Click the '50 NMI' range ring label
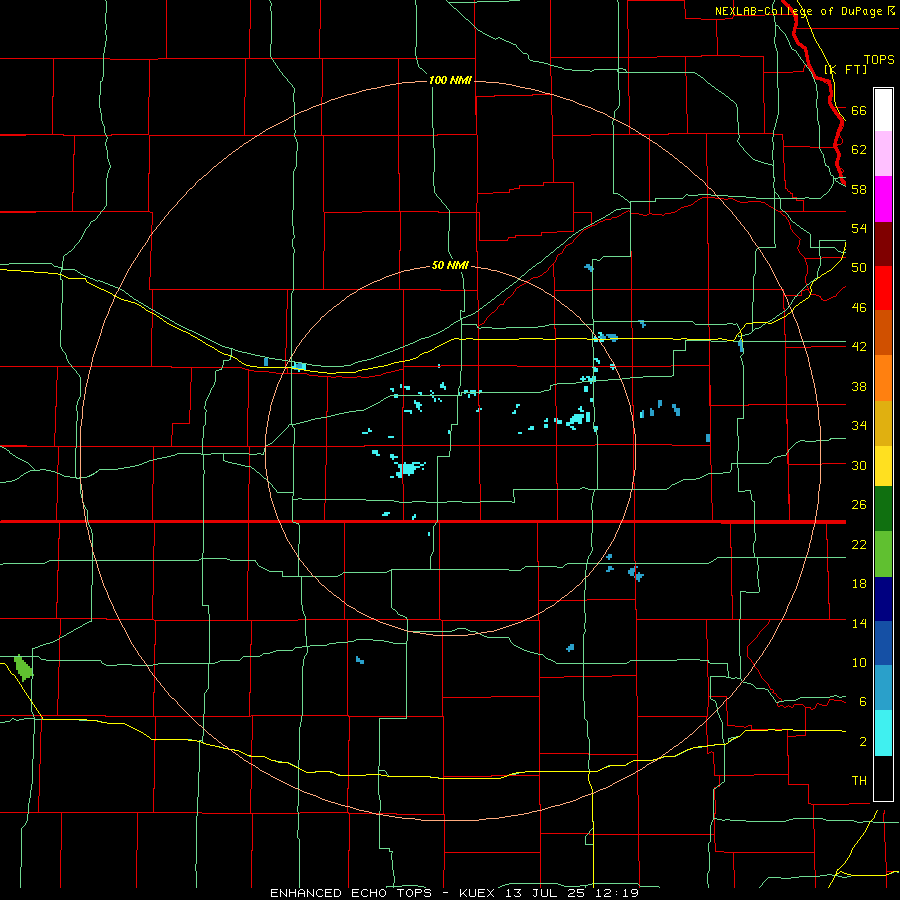This screenshot has height=900, width=900. tap(450, 265)
